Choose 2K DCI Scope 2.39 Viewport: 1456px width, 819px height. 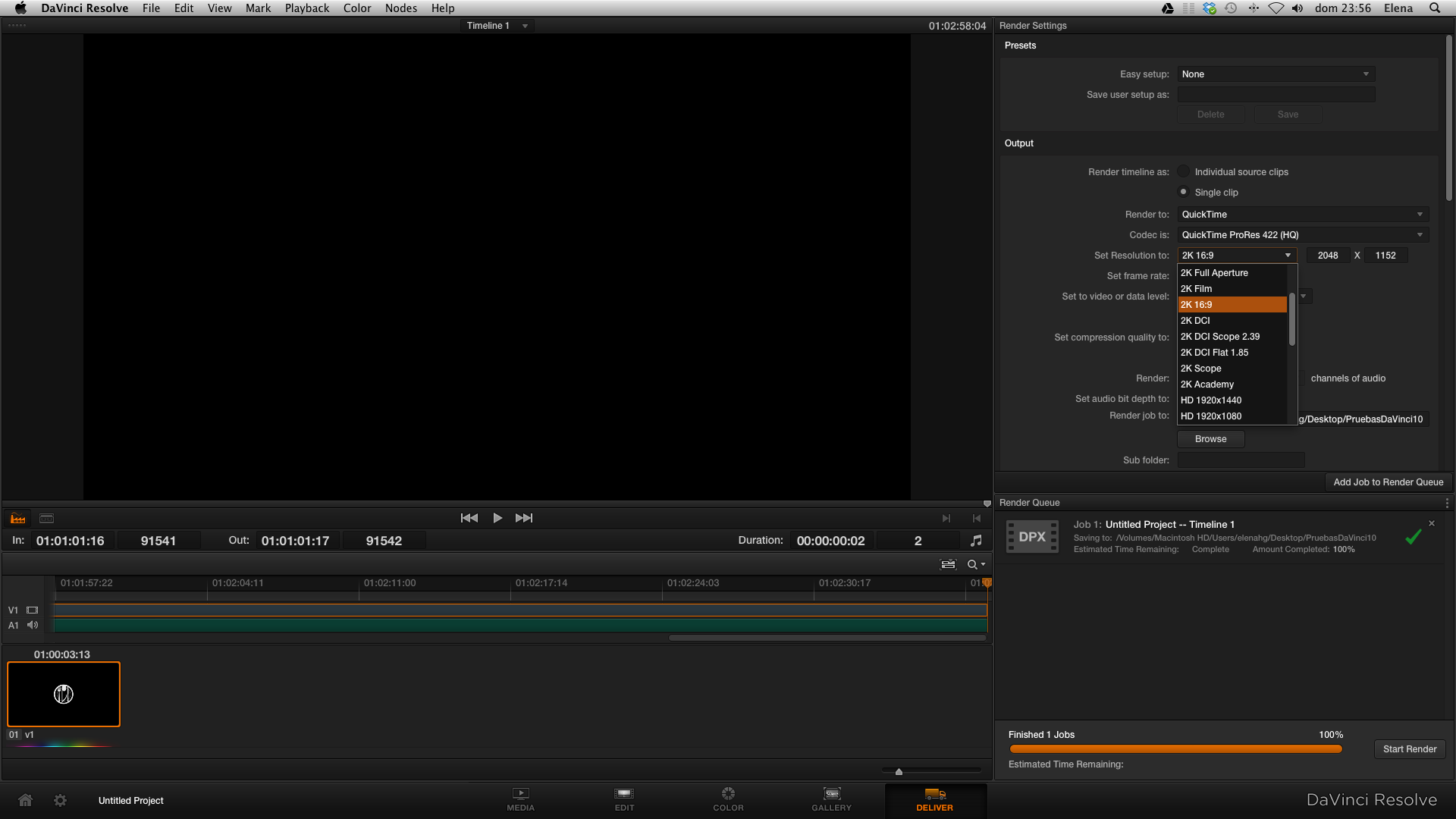(x=1232, y=337)
